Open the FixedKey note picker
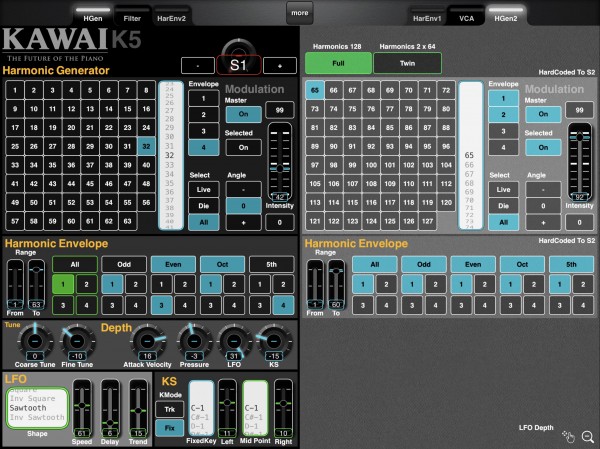The image size is (600, 449). point(201,409)
